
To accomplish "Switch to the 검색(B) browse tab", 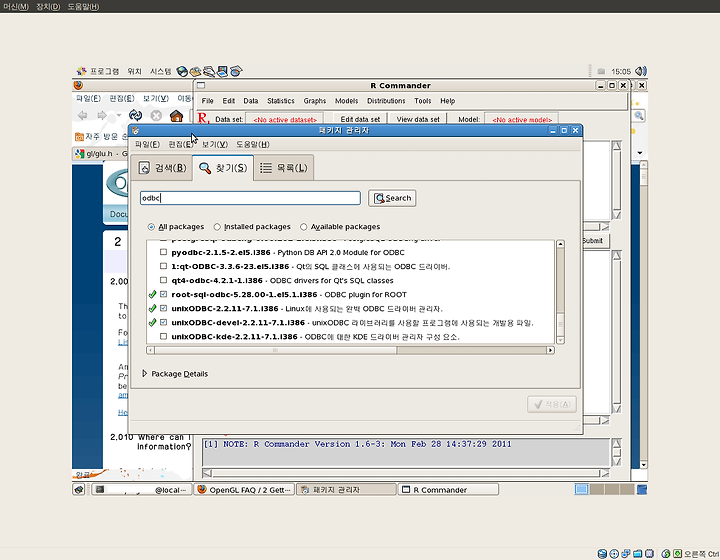I will pos(162,168).
